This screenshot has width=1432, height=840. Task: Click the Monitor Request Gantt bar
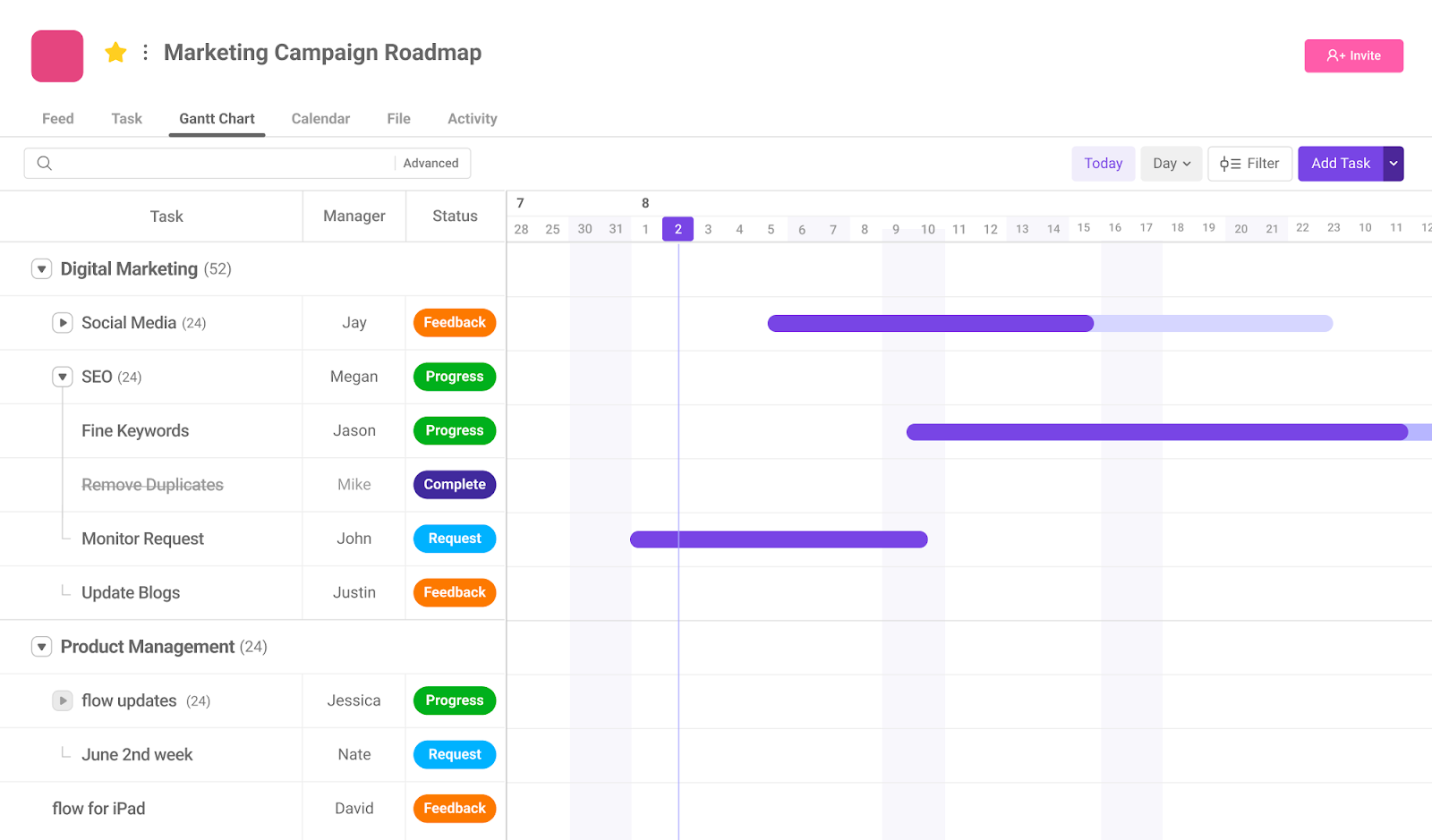click(779, 539)
